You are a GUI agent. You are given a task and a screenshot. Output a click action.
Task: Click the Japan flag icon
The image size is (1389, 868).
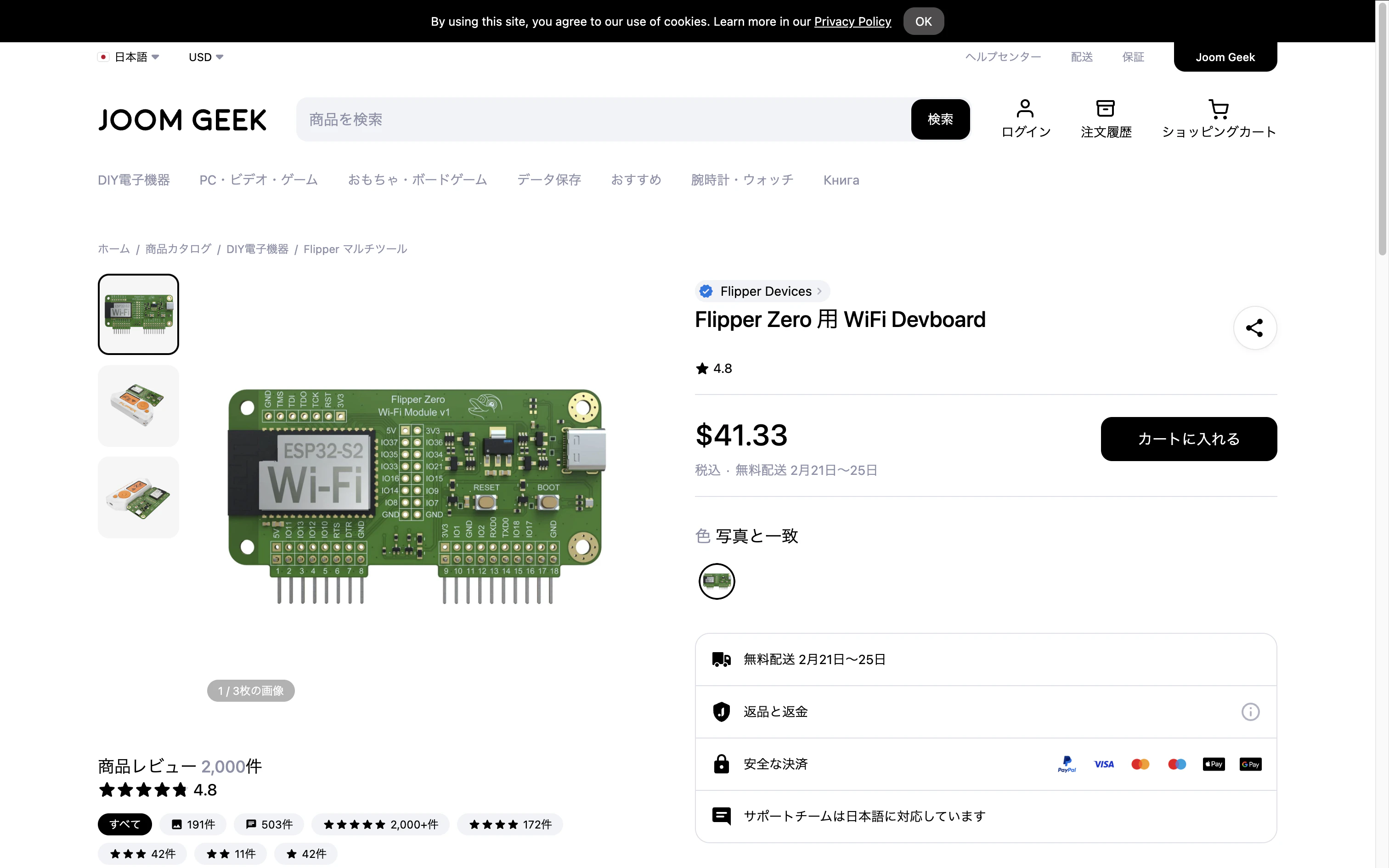103,57
